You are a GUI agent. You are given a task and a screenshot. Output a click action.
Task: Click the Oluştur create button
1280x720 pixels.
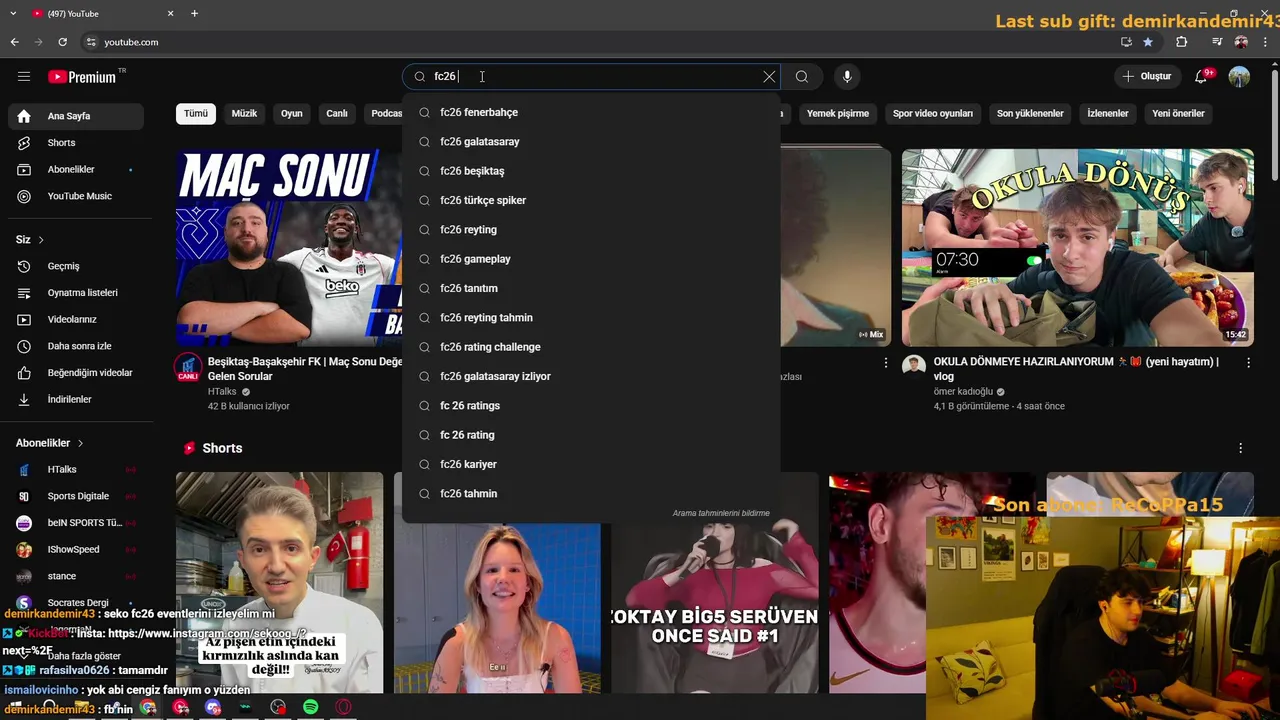click(1146, 77)
